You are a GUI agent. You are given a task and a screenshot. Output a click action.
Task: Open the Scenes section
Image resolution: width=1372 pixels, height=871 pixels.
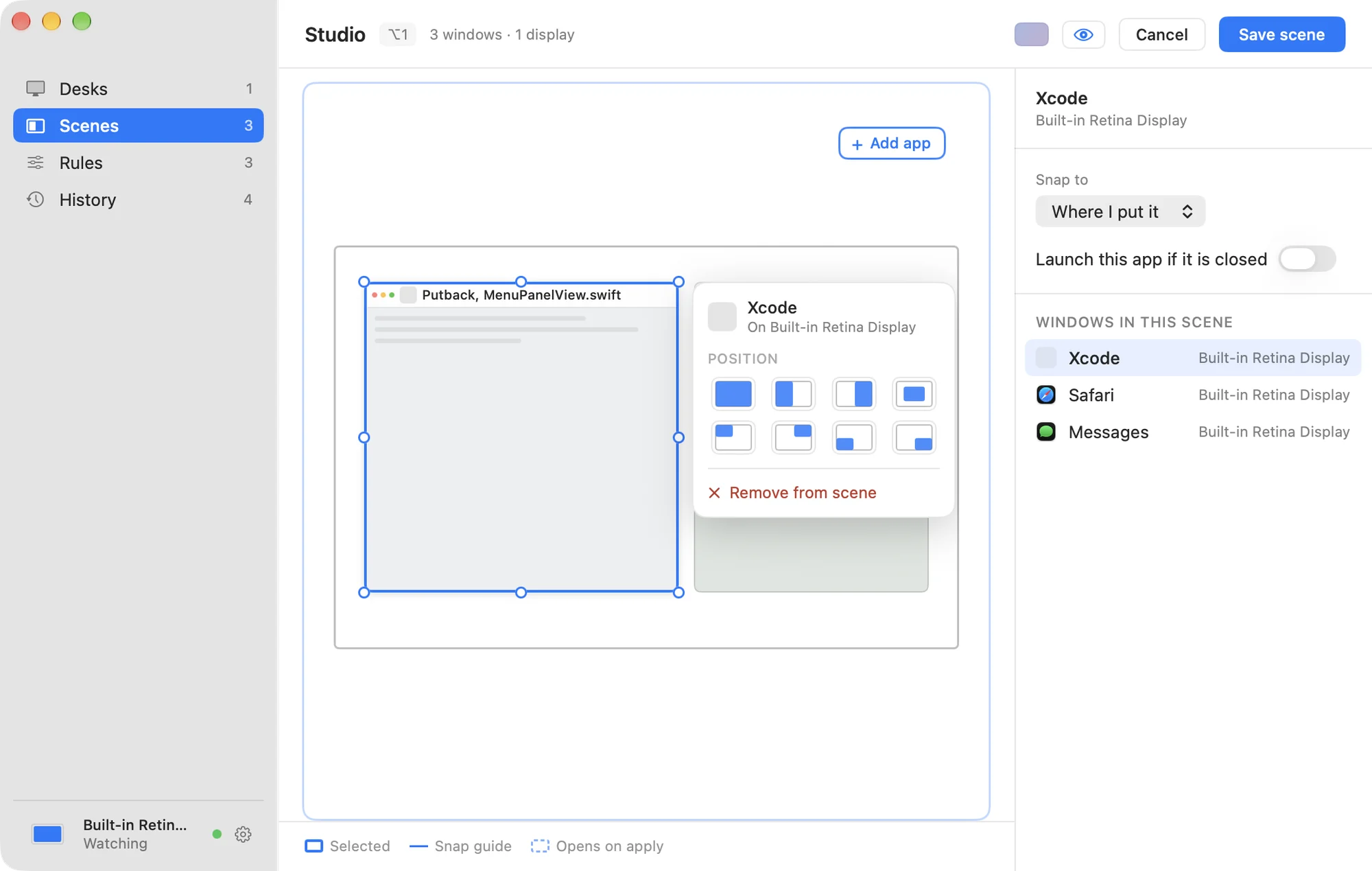pos(139,126)
